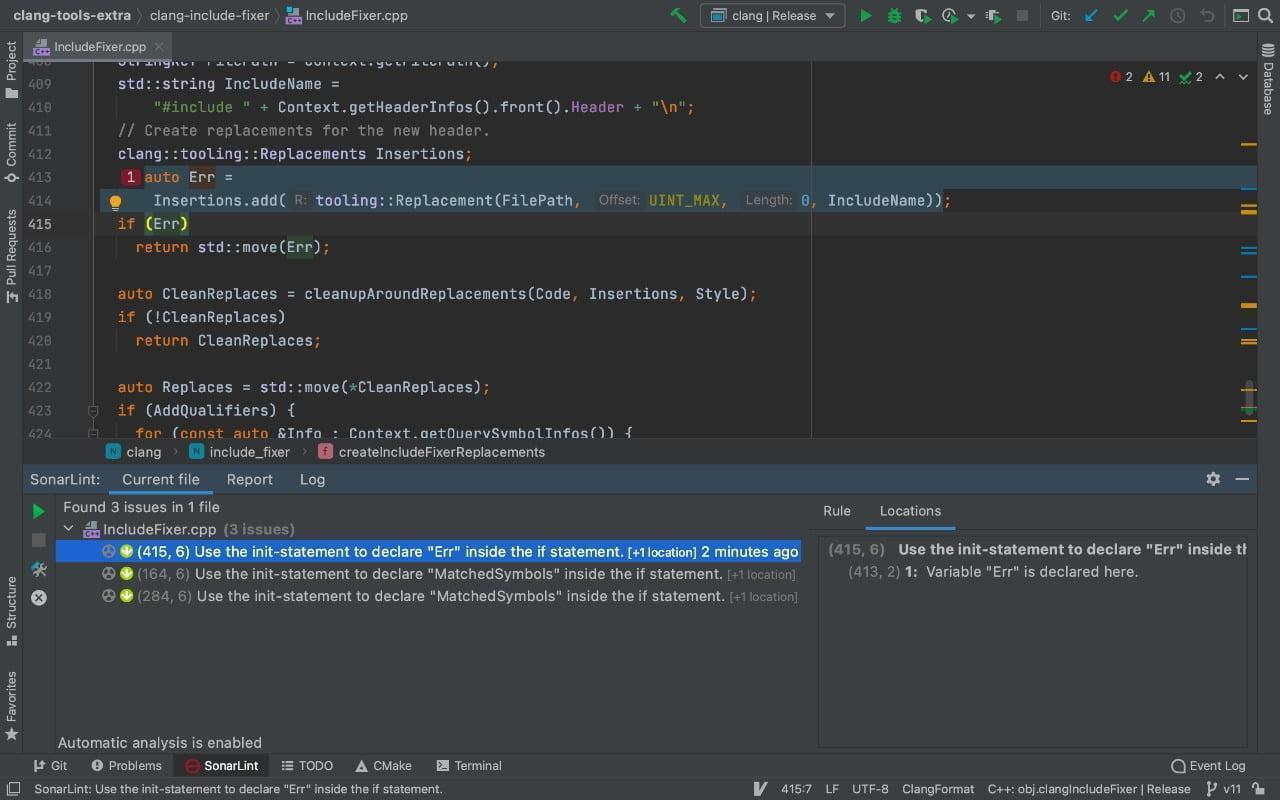1280x800 pixels.
Task: Open the clang | Release configuration dropdown
Action: 772,16
